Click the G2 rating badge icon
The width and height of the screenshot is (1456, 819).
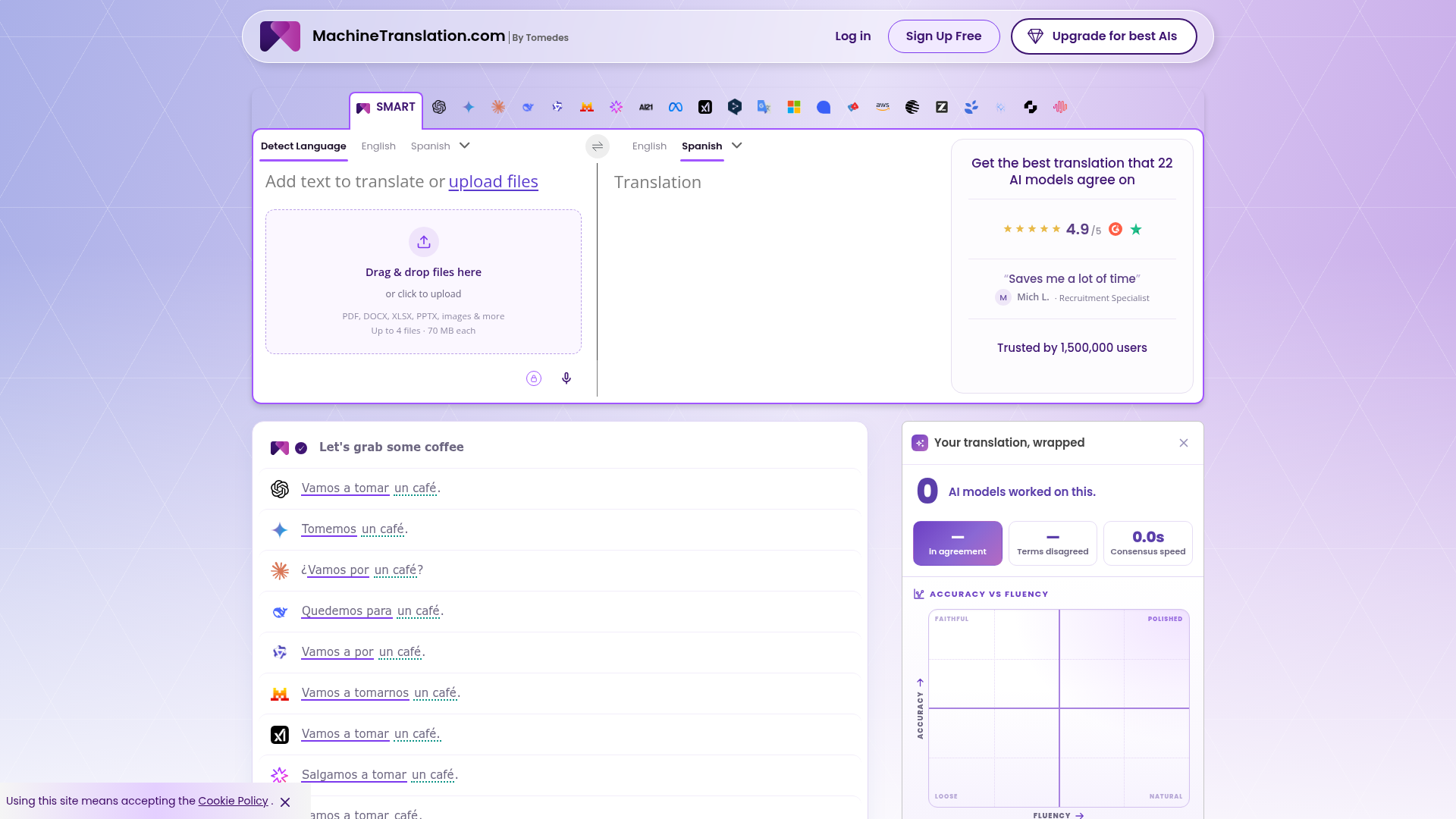pyautogui.click(x=1116, y=229)
